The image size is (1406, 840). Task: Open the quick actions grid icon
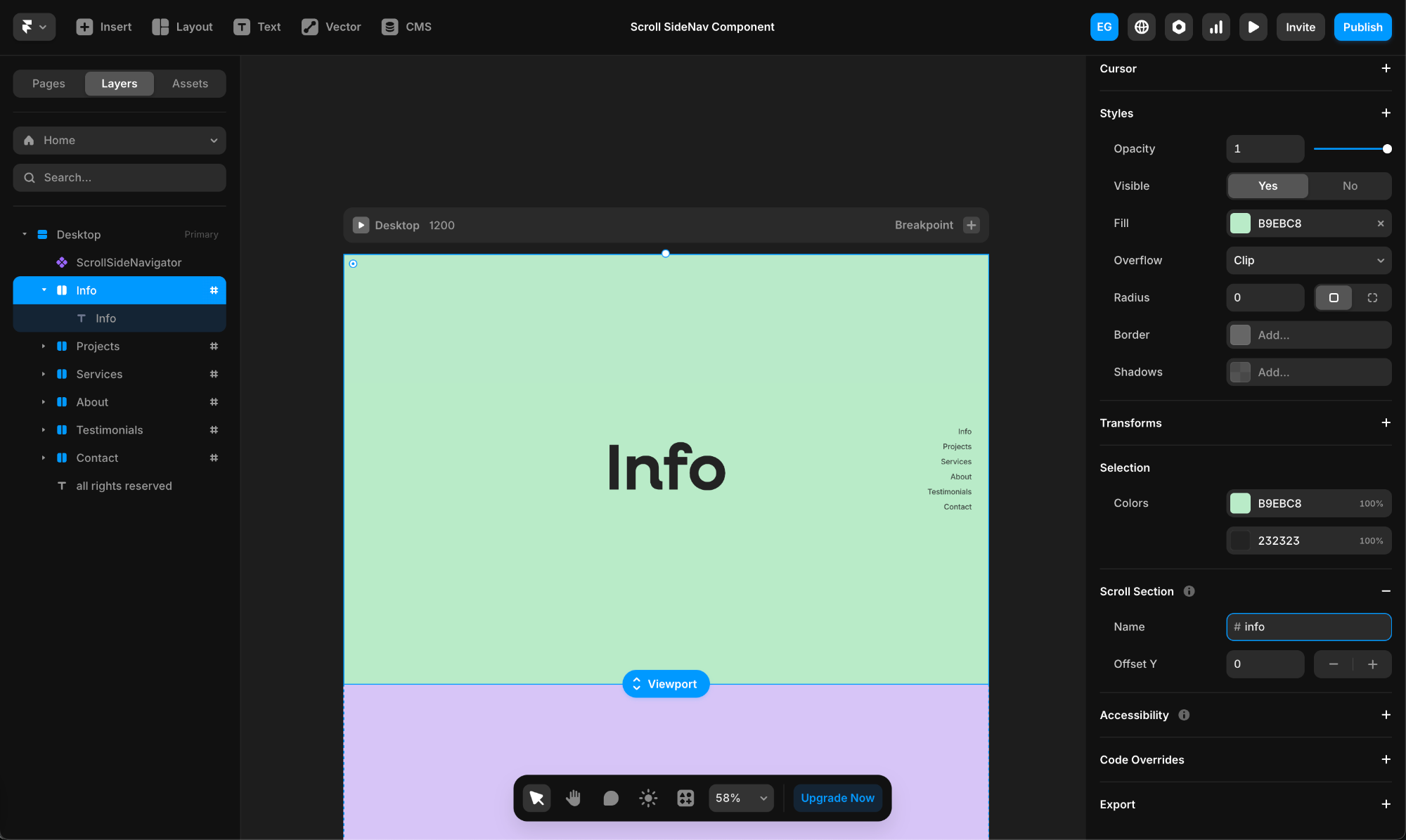tap(685, 798)
